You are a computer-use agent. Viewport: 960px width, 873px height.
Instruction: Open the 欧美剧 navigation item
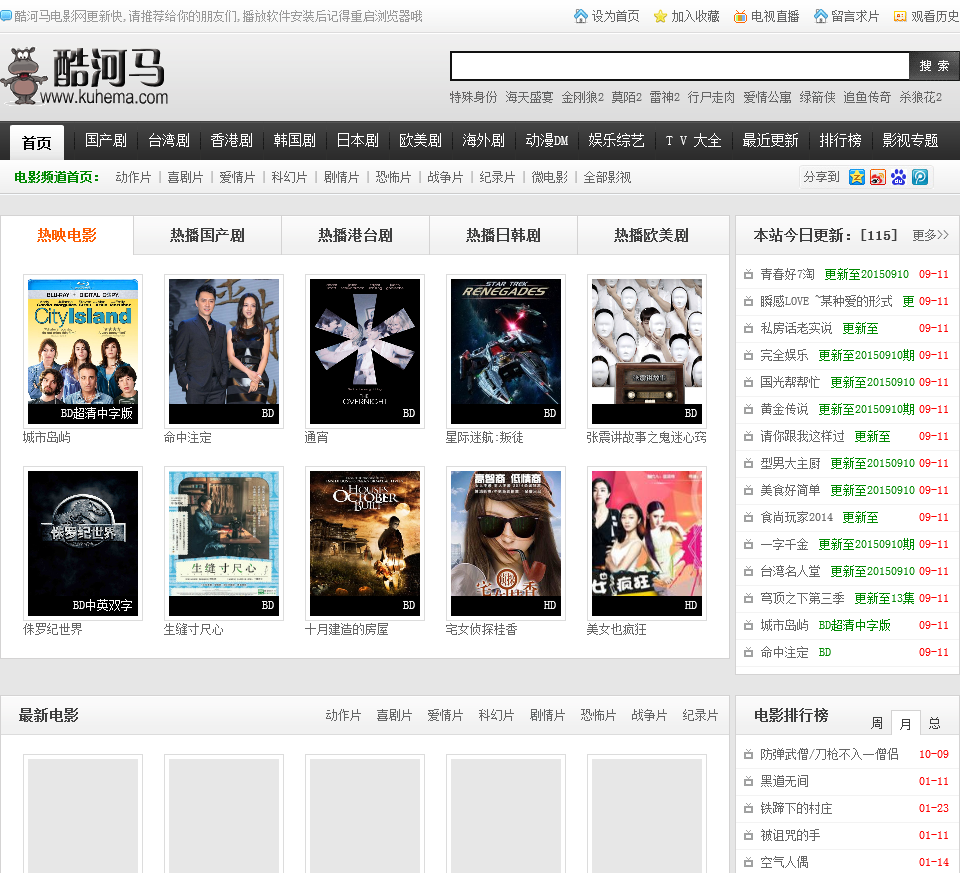click(x=420, y=141)
